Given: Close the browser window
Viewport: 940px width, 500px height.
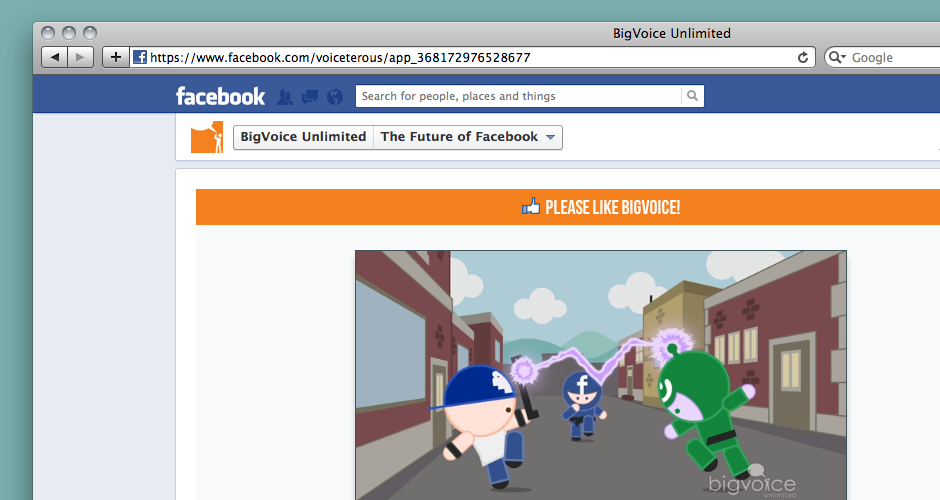Looking at the screenshot, I should [48, 33].
